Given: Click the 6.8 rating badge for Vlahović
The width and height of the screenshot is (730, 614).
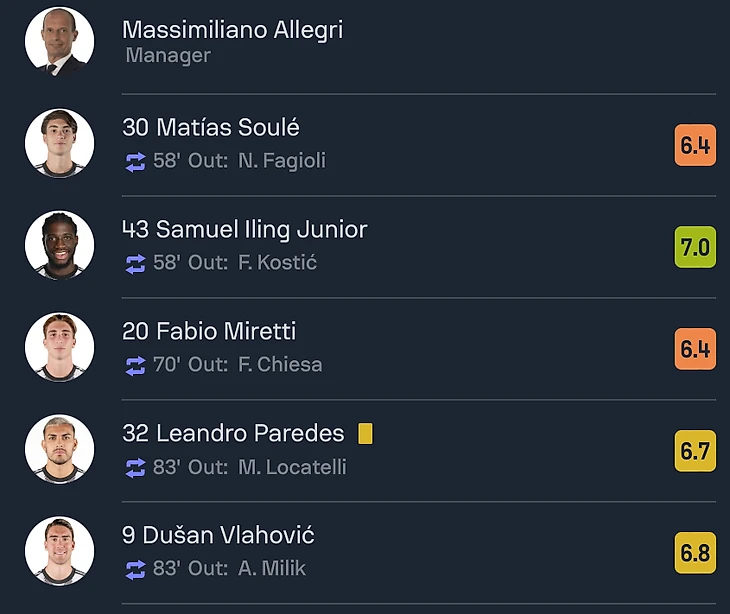Looking at the screenshot, I should click(x=695, y=553).
